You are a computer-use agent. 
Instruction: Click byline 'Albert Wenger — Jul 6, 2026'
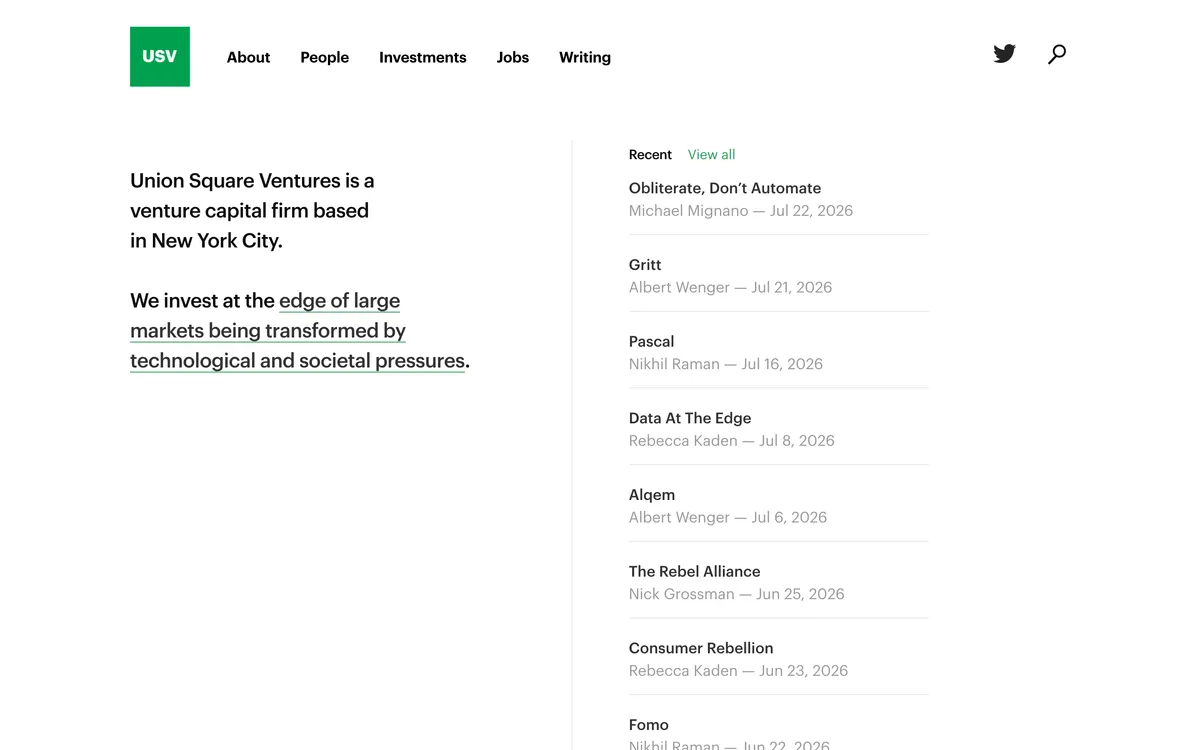728,518
